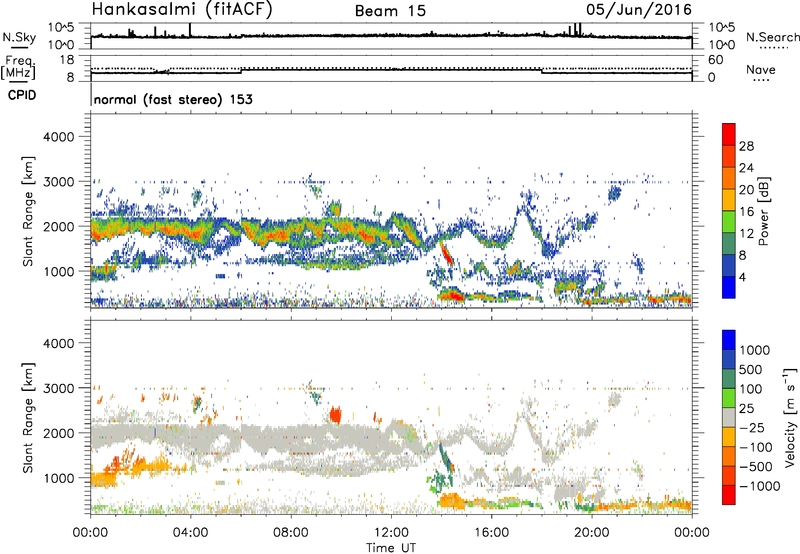Pick the blue top segment of Velocity colorbar
Image resolution: width=800 pixels, height=554 pixels.
pos(729,340)
